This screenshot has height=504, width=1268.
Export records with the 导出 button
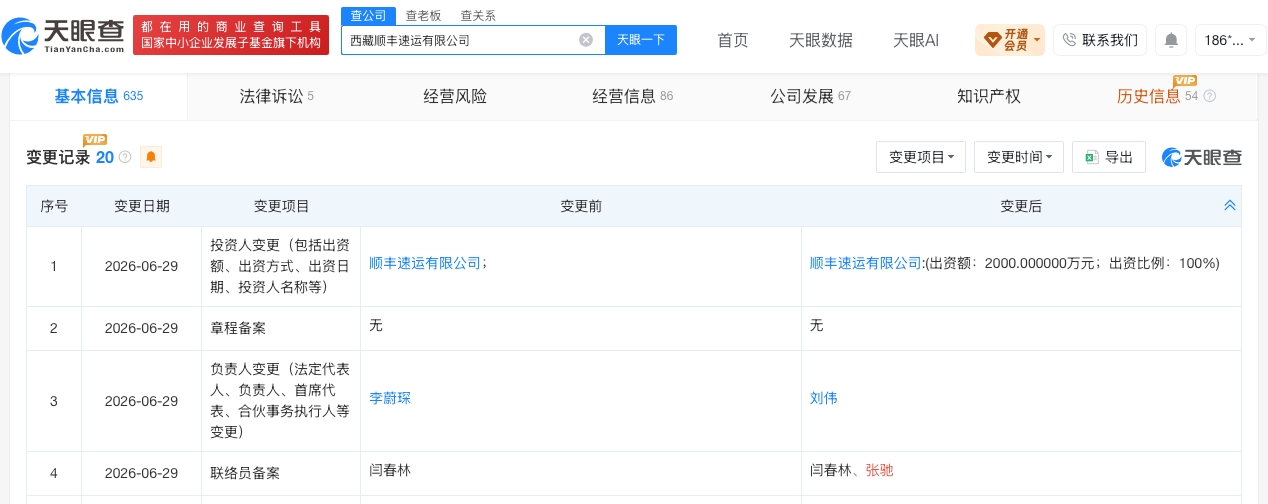[1109, 157]
